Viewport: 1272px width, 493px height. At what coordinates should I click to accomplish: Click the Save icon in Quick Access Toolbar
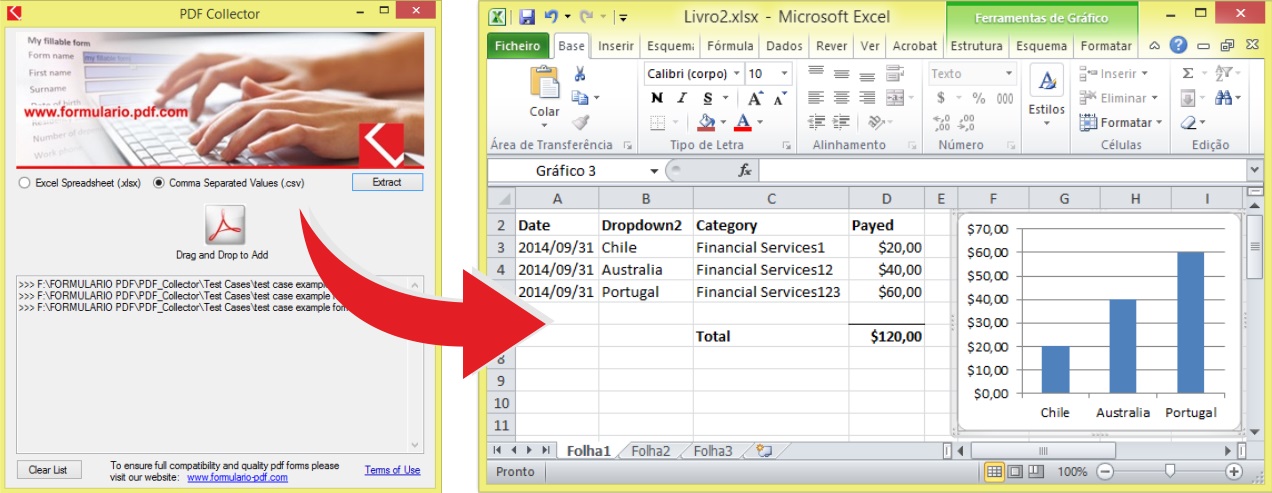(x=526, y=17)
